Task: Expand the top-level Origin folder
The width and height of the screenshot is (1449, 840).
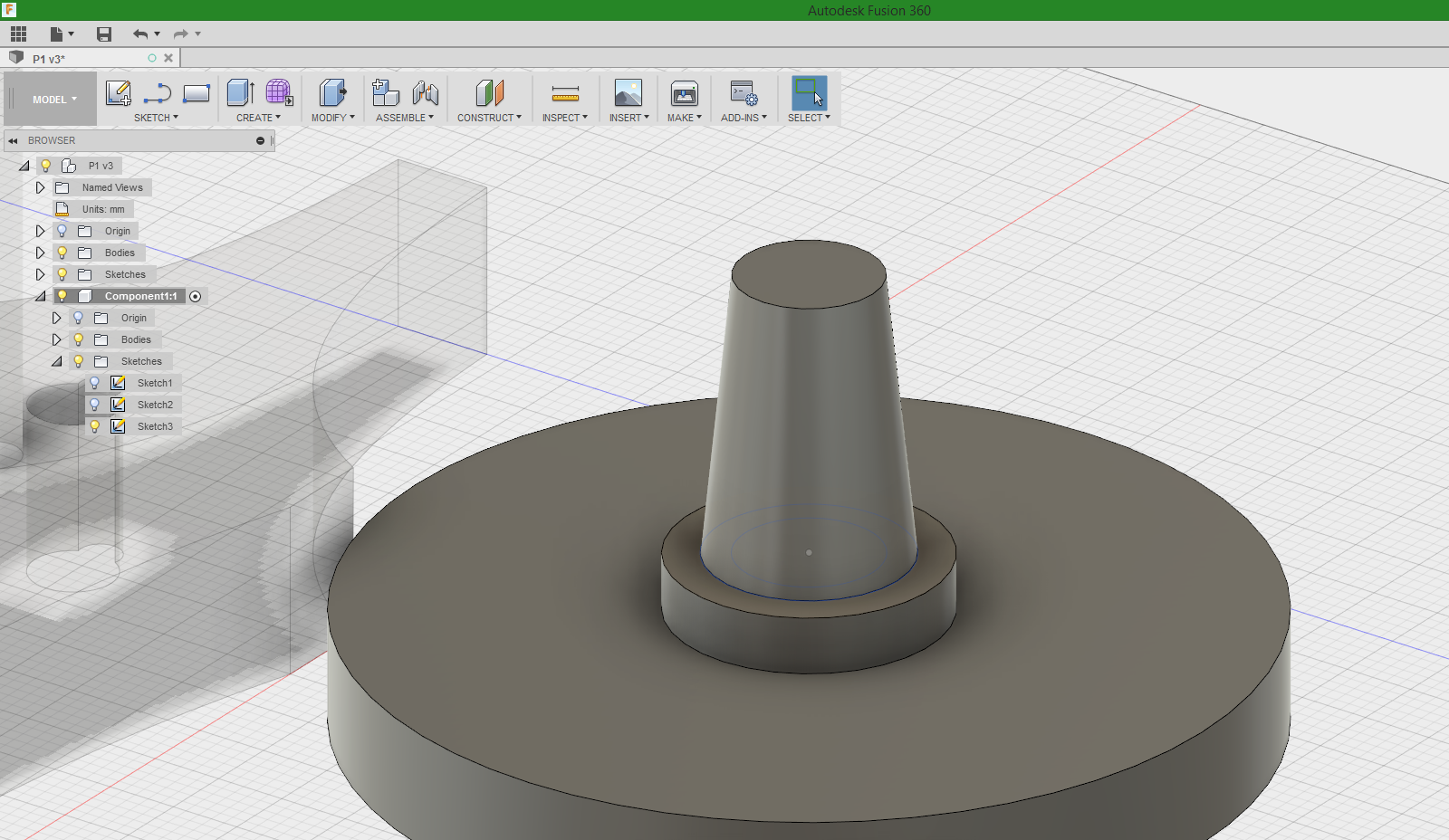Action: click(x=40, y=231)
